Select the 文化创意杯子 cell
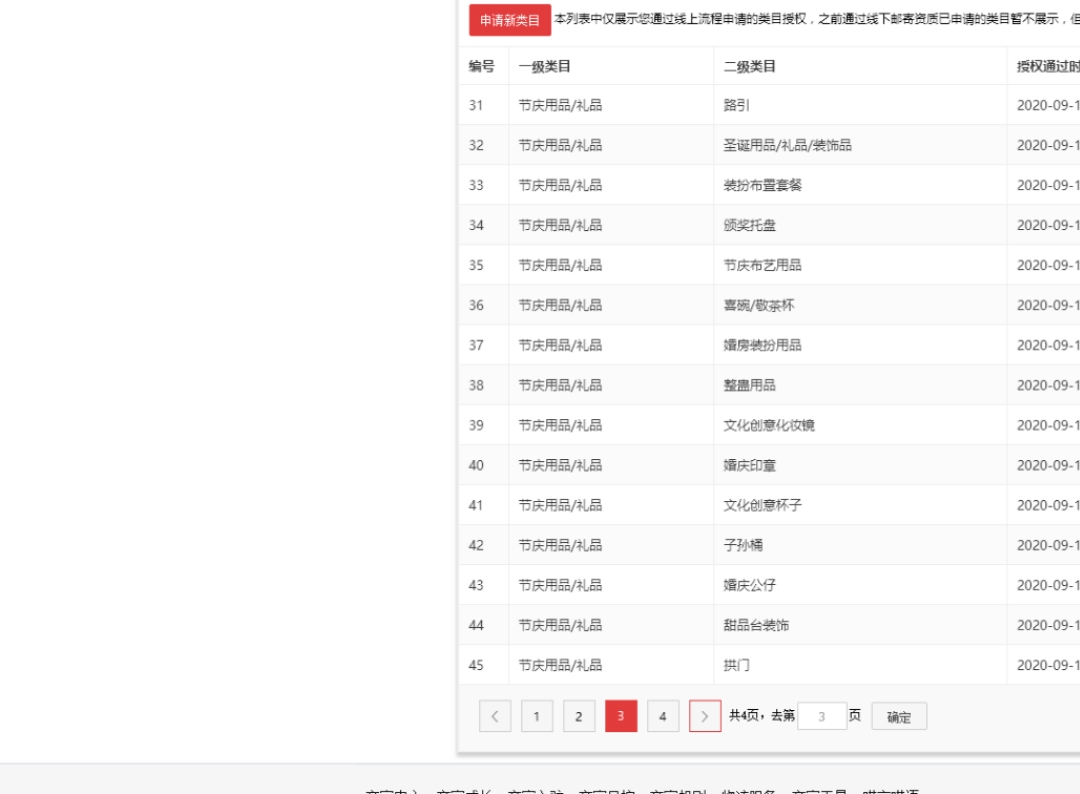 tap(762, 505)
